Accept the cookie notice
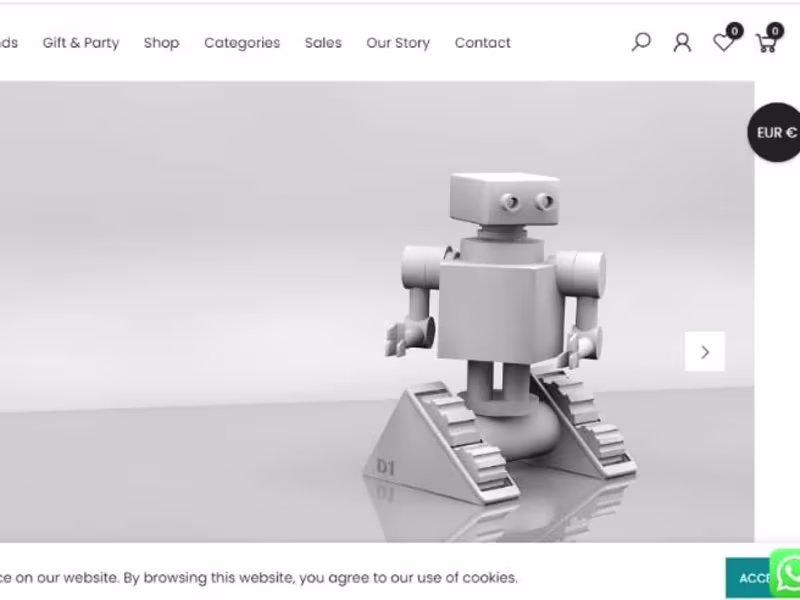 pyautogui.click(x=748, y=578)
